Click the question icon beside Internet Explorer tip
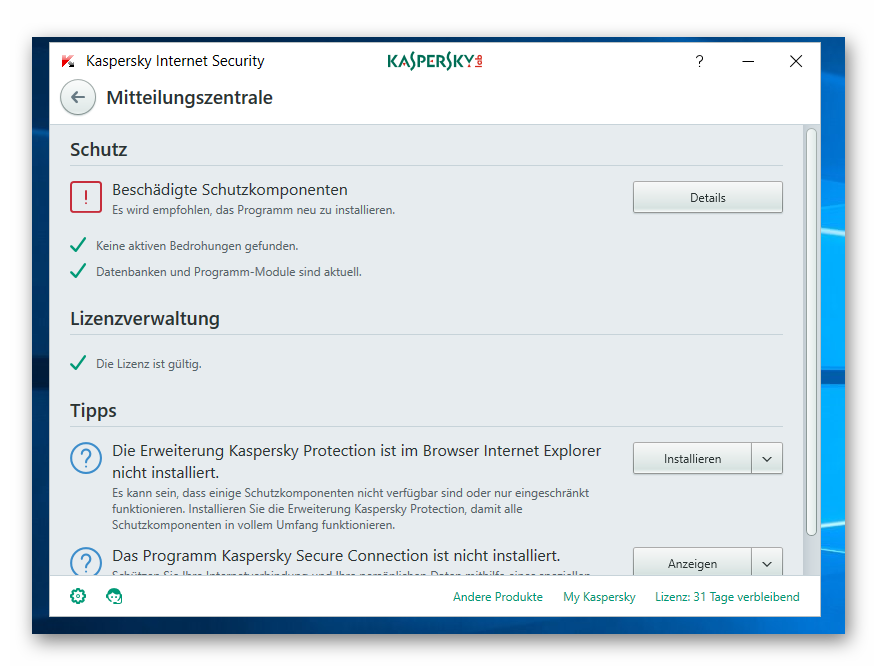Image resolution: width=877 pixels, height=666 pixels. point(86,458)
